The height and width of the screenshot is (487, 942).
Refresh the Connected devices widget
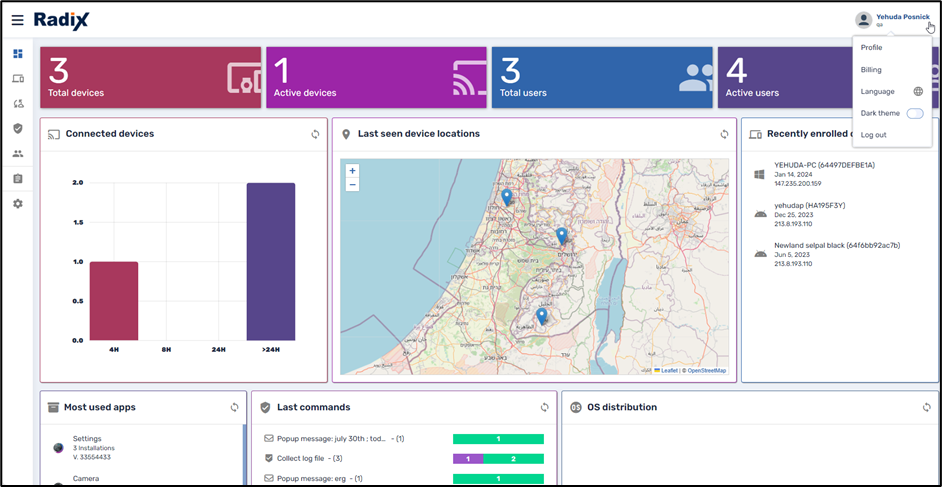pos(315,134)
